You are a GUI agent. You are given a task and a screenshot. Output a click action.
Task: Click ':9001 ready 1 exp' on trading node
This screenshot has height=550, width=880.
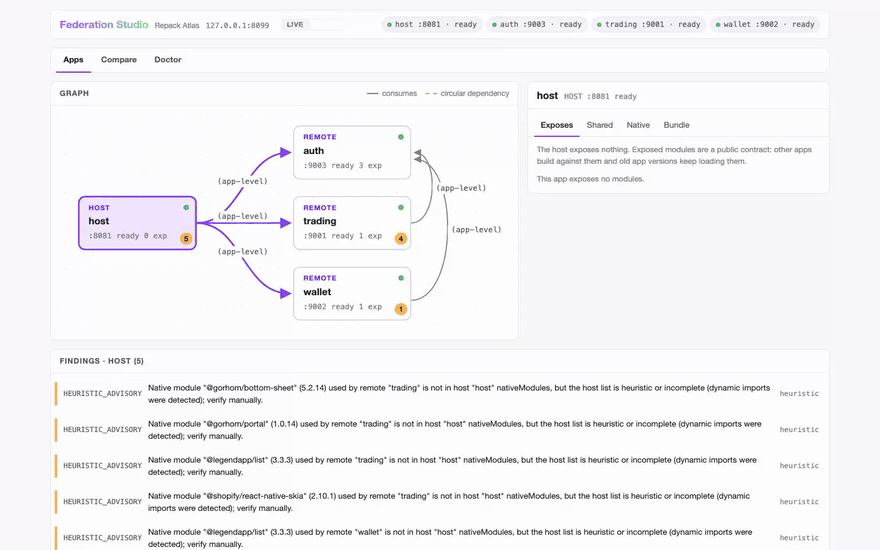point(342,236)
